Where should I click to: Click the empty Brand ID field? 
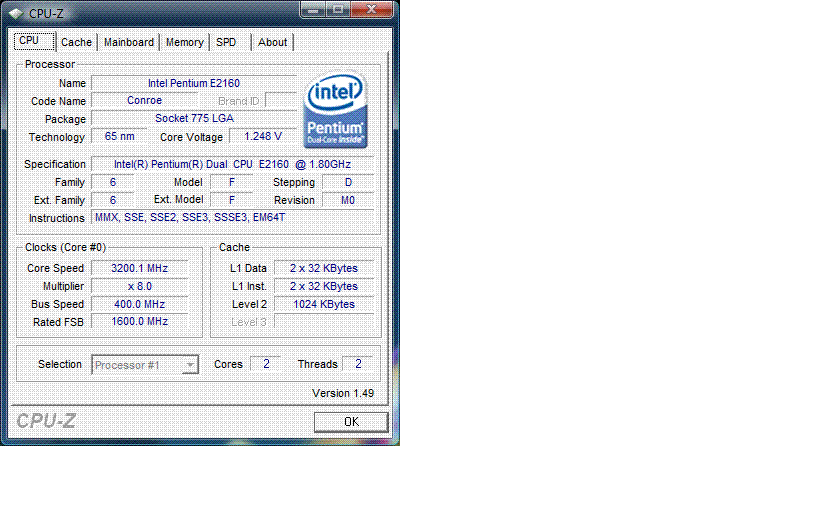(281, 100)
